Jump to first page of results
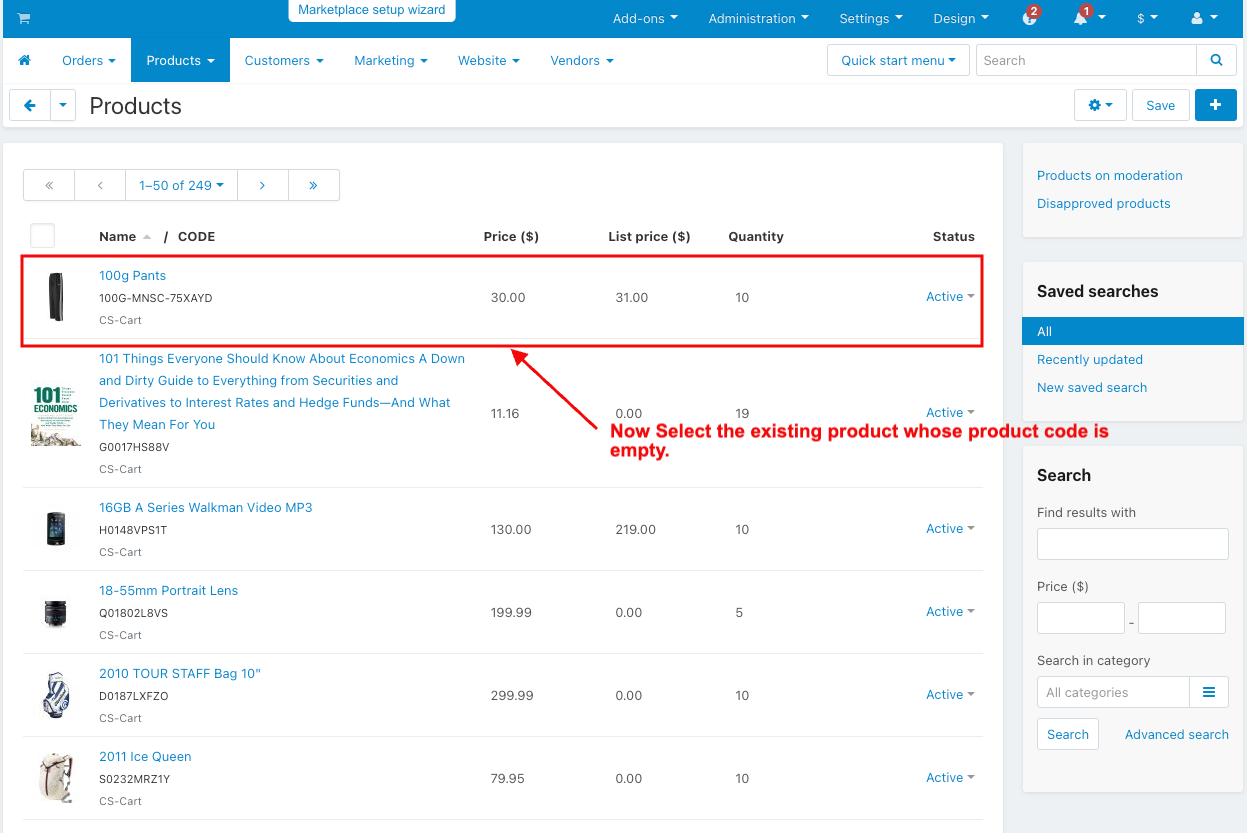1247x833 pixels. (x=49, y=185)
